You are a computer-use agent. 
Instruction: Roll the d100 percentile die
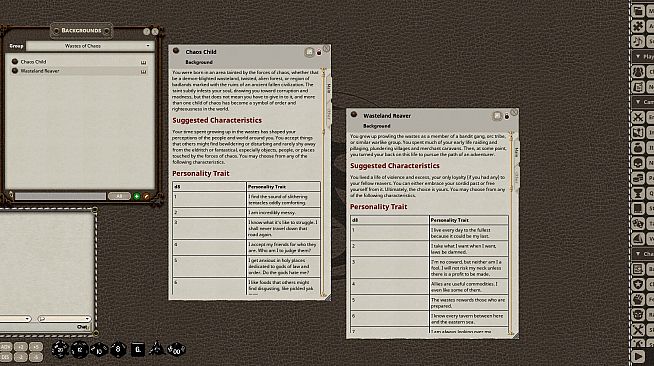tap(176, 349)
